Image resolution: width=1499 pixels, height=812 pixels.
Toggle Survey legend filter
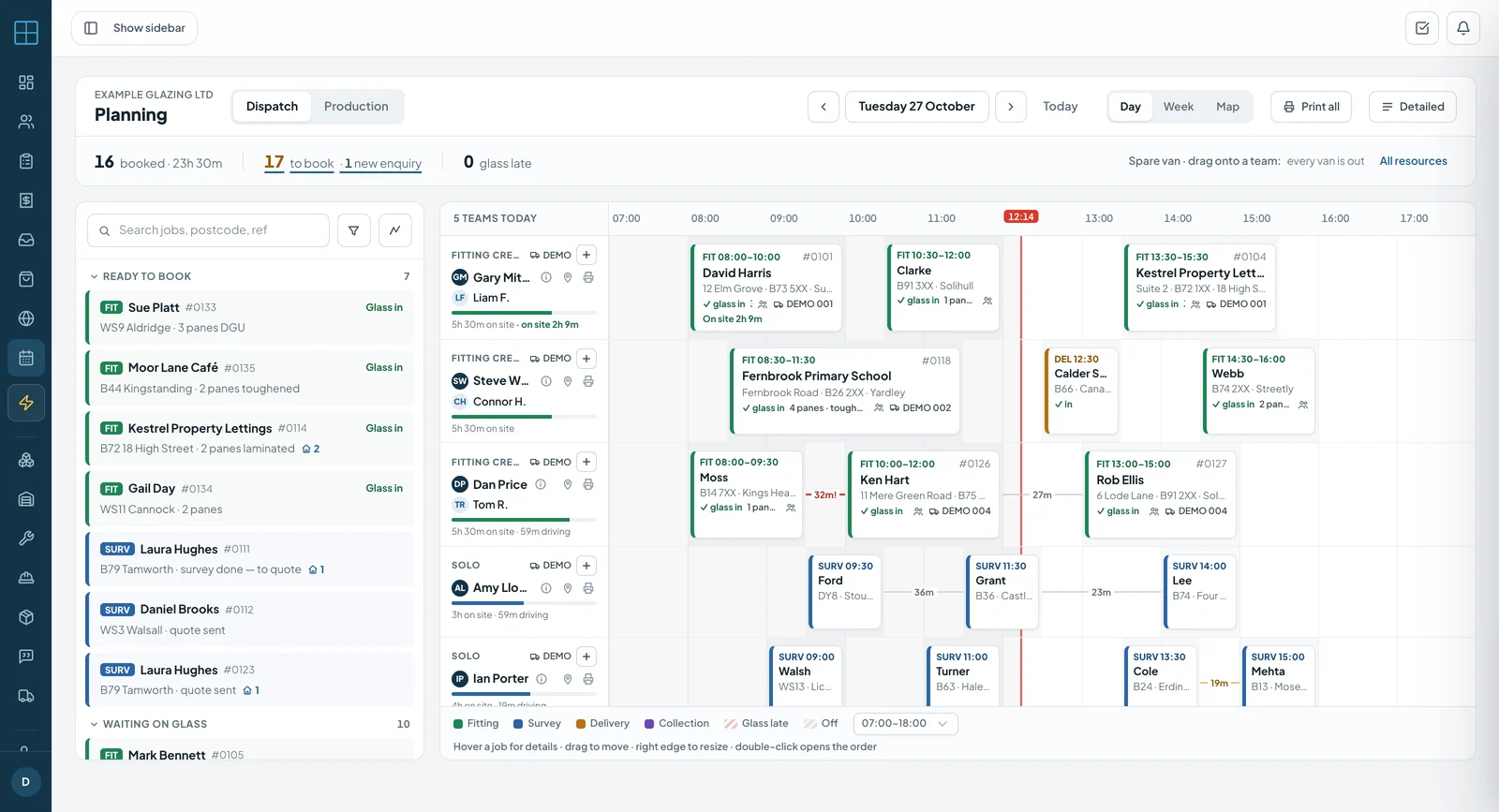(x=537, y=724)
